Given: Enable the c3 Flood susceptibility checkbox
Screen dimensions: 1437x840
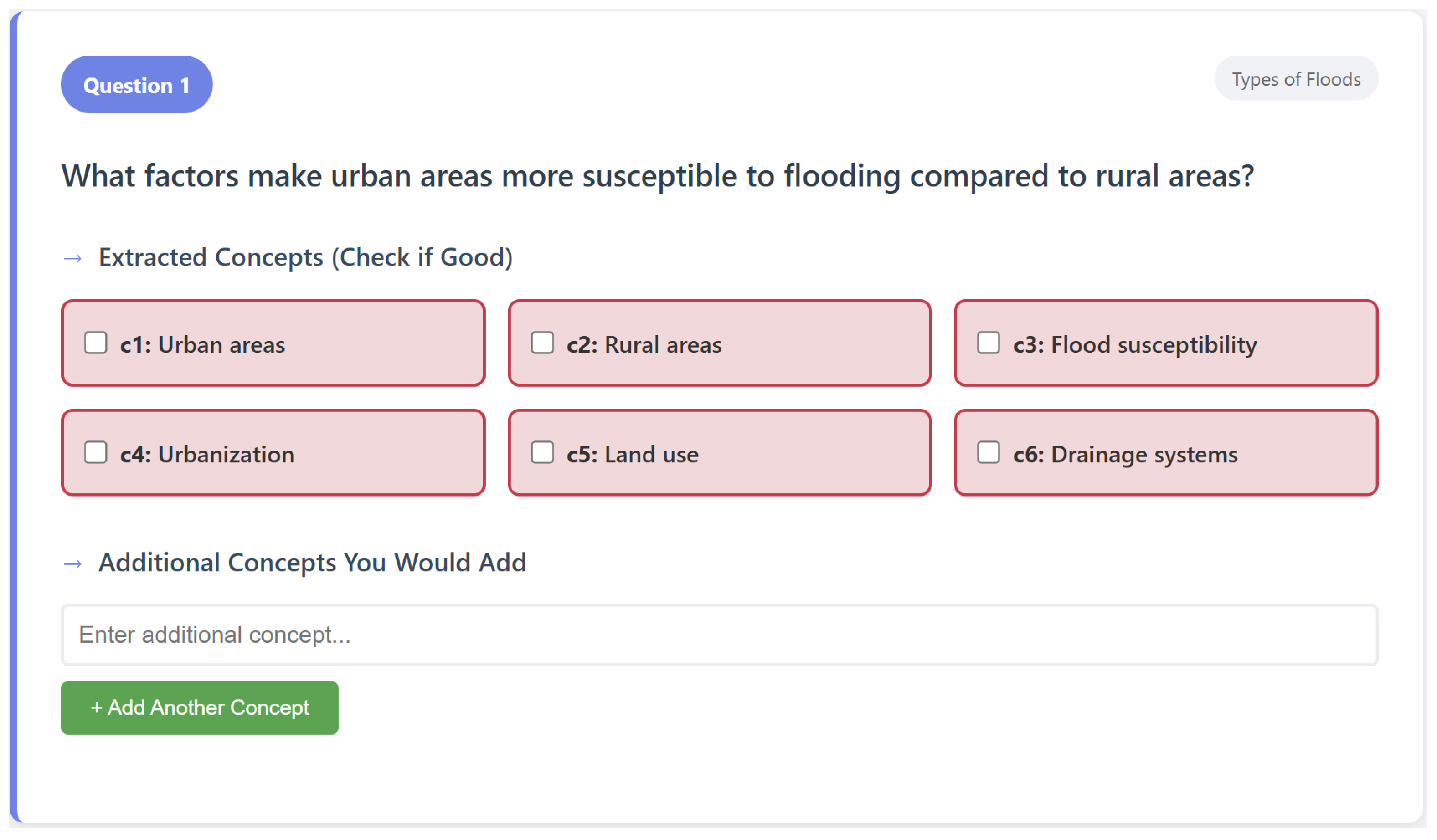Looking at the screenshot, I should coord(988,343).
